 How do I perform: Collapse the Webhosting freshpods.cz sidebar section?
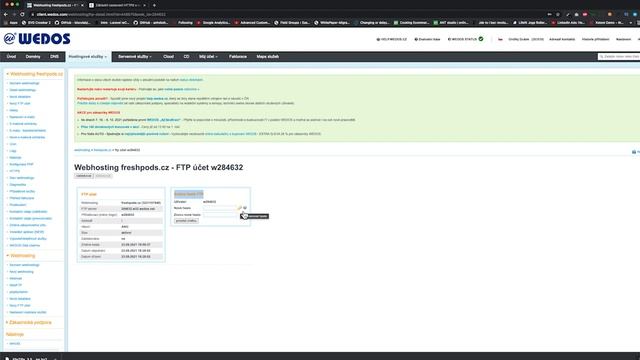click(34, 74)
